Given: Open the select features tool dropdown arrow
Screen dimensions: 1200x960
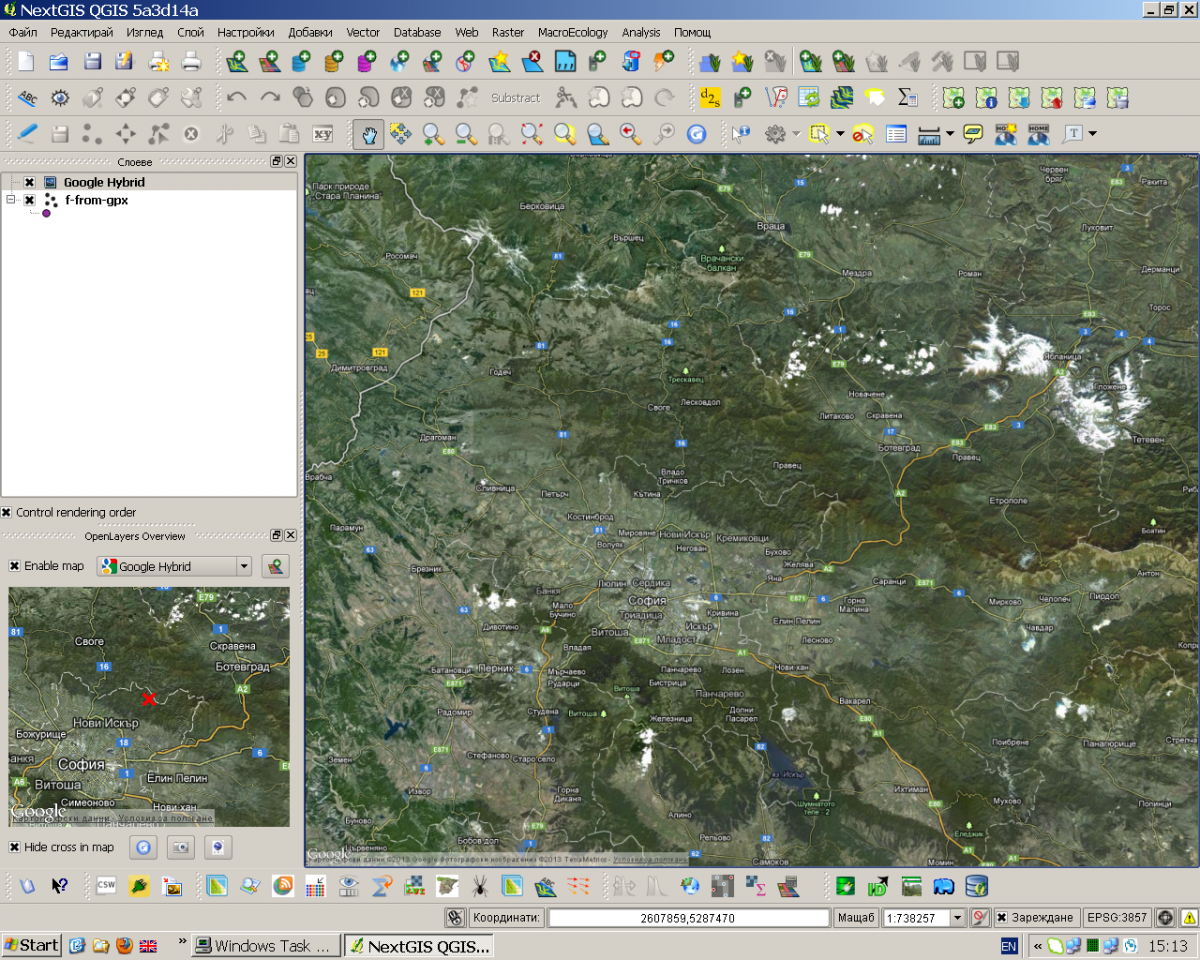Looking at the screenshot, I should [x=840, y=134].
